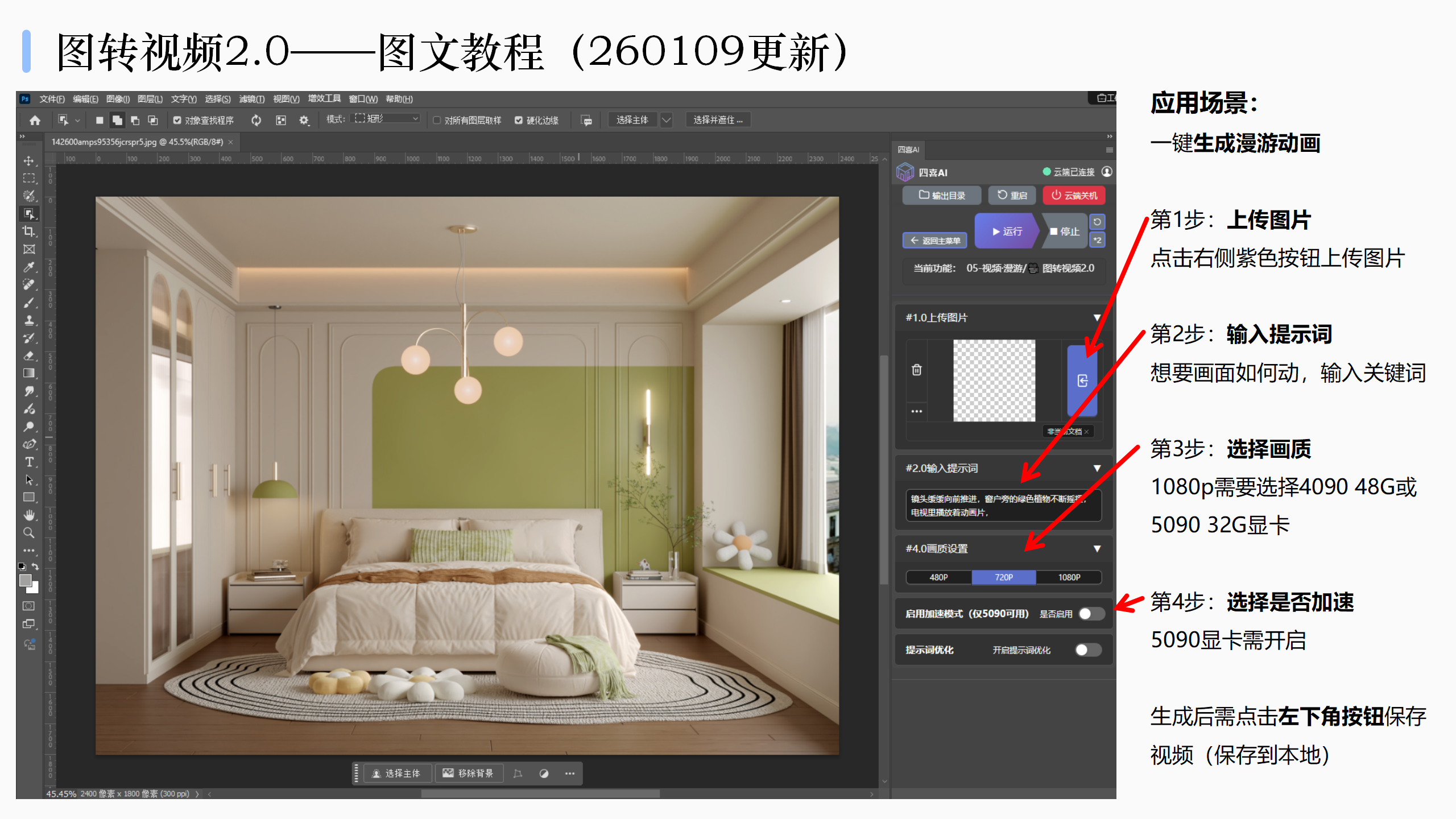Check the sample all layers checkbox
Screen dimensions: 1456x819
(437, 120)
